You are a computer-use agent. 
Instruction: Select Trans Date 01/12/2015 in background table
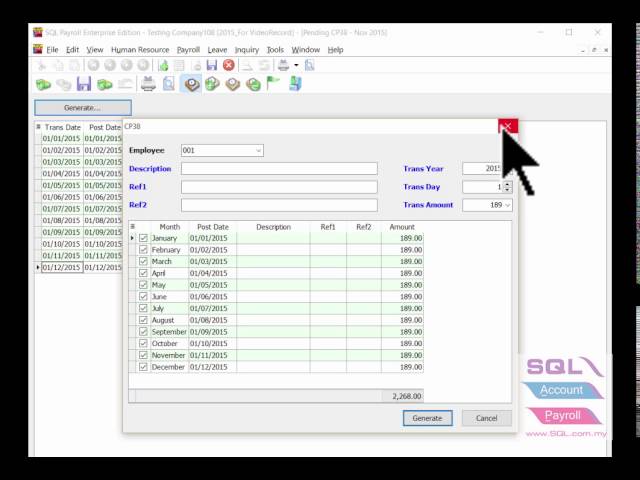click(62, 267)
